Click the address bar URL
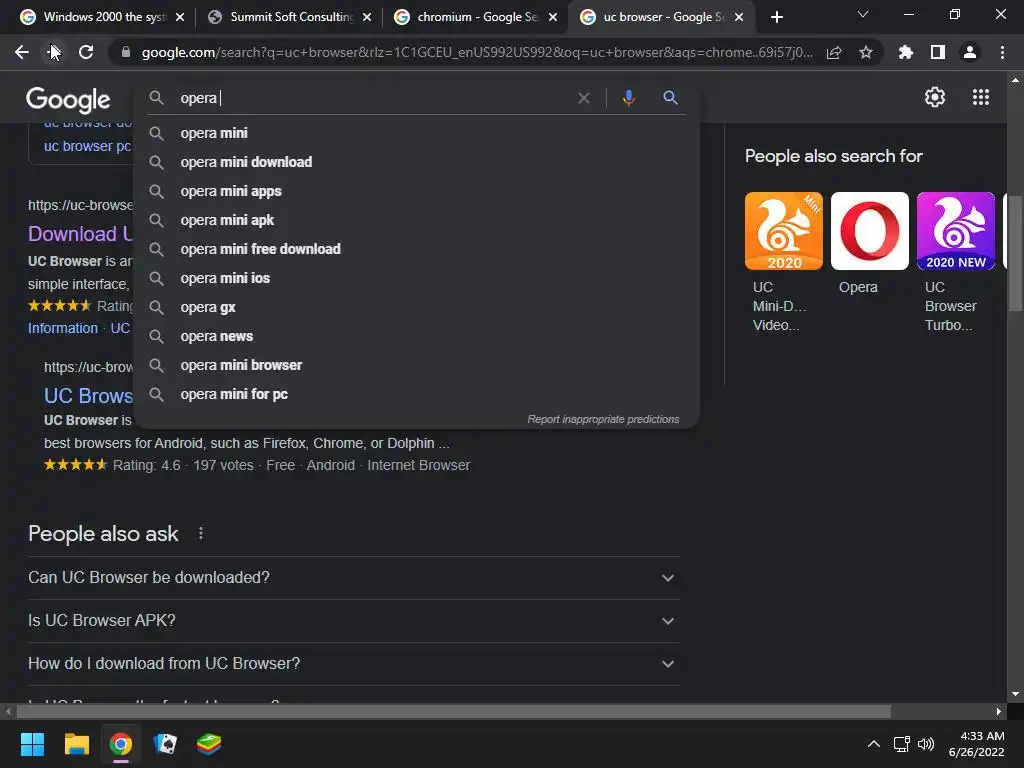This screenshot has height=768, width=1024. coord(477,52)
